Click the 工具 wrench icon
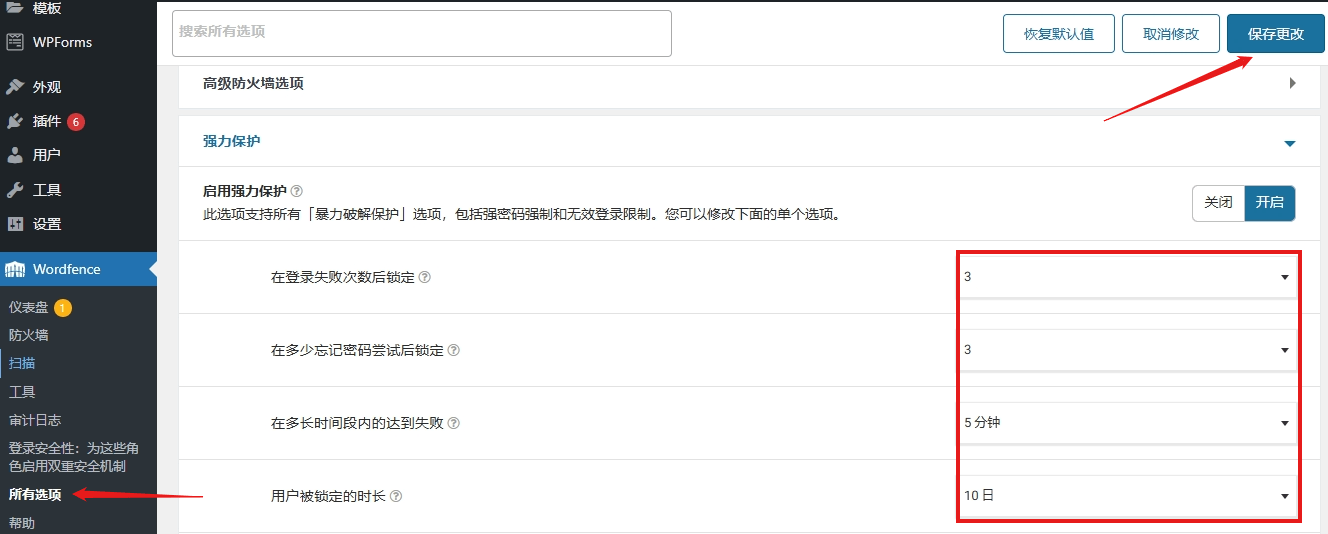The width and height of the screenshot is (1328, 534). [15, 190]
